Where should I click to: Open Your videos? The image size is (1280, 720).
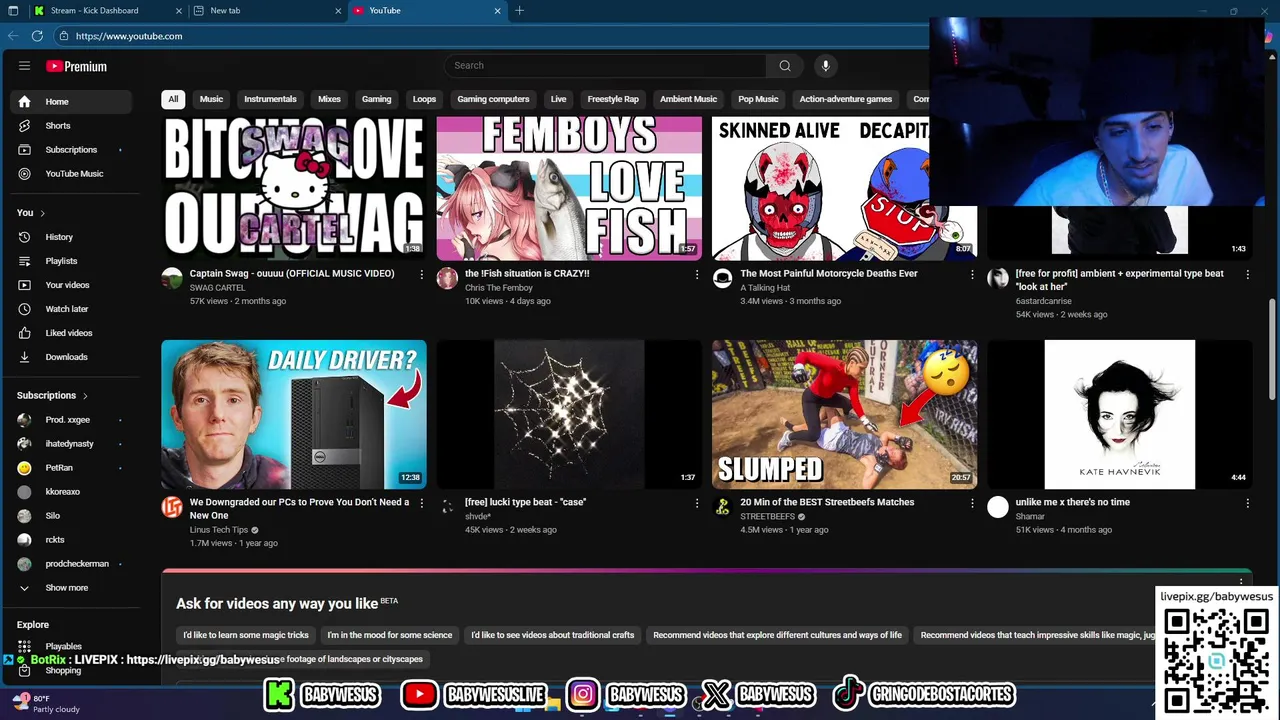click(x=71, y=285)
